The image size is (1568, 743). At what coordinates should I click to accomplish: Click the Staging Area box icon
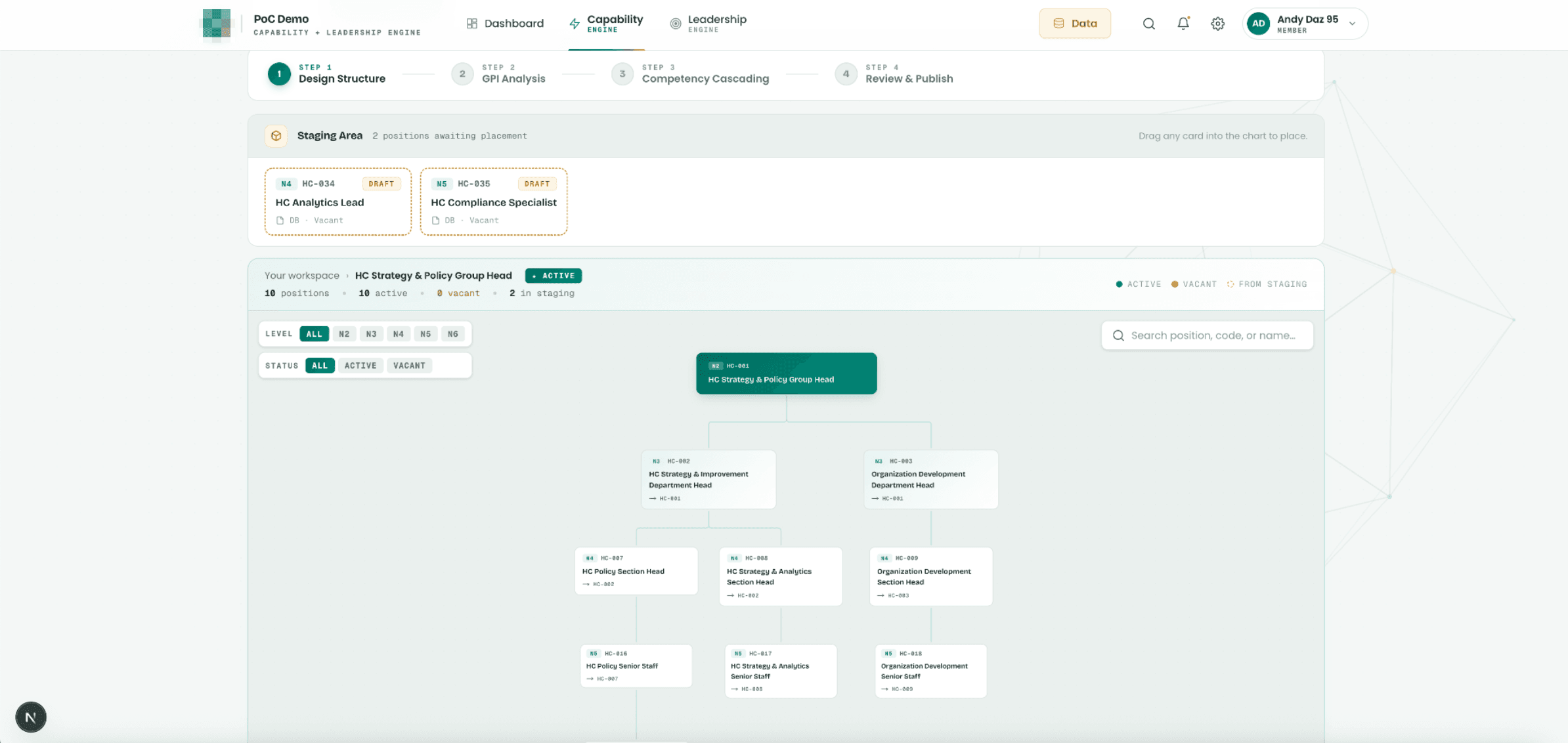pyautogui.click(x=276, y=136)
